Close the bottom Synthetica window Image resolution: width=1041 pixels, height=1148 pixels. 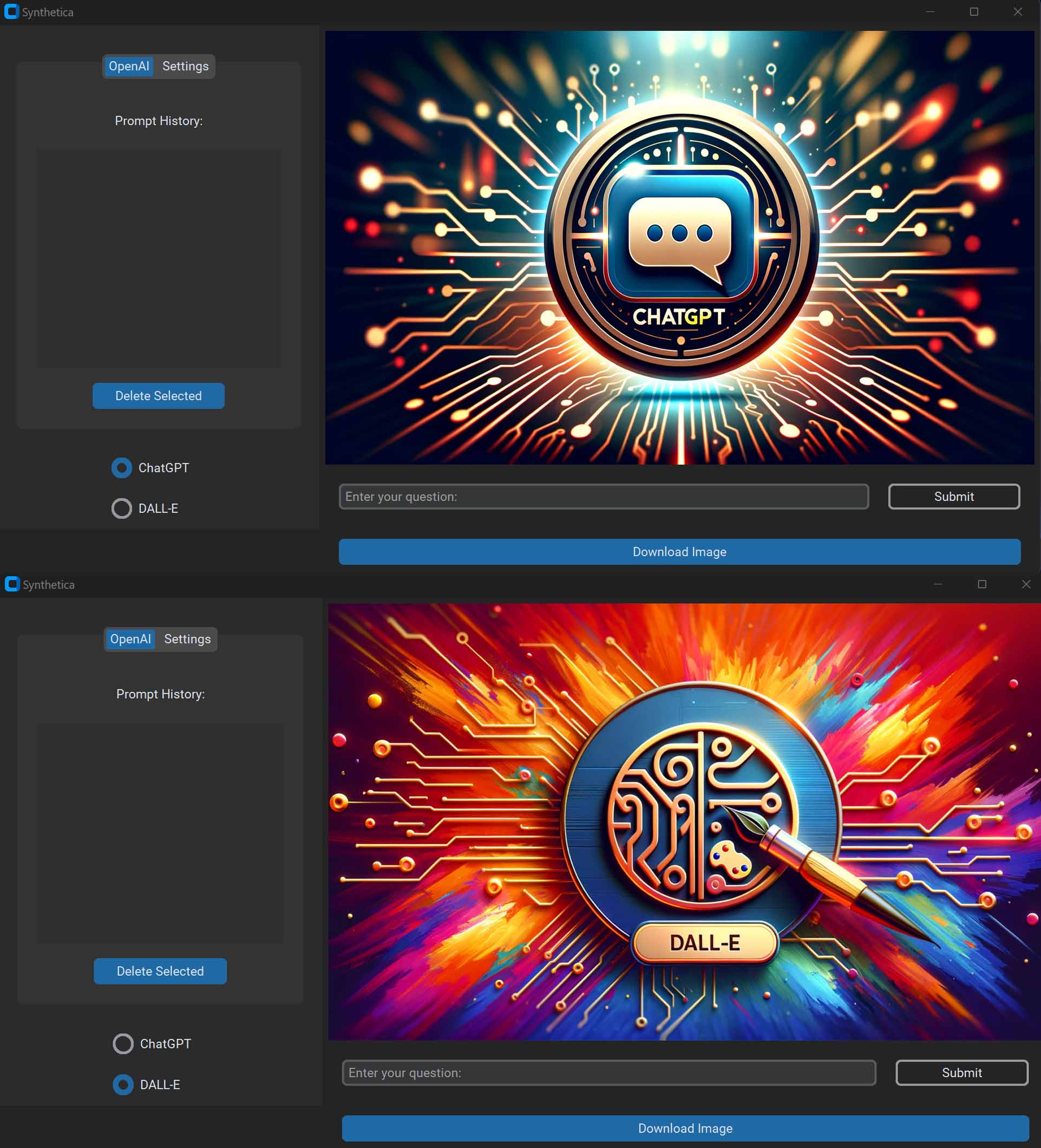click(1026, 584)
